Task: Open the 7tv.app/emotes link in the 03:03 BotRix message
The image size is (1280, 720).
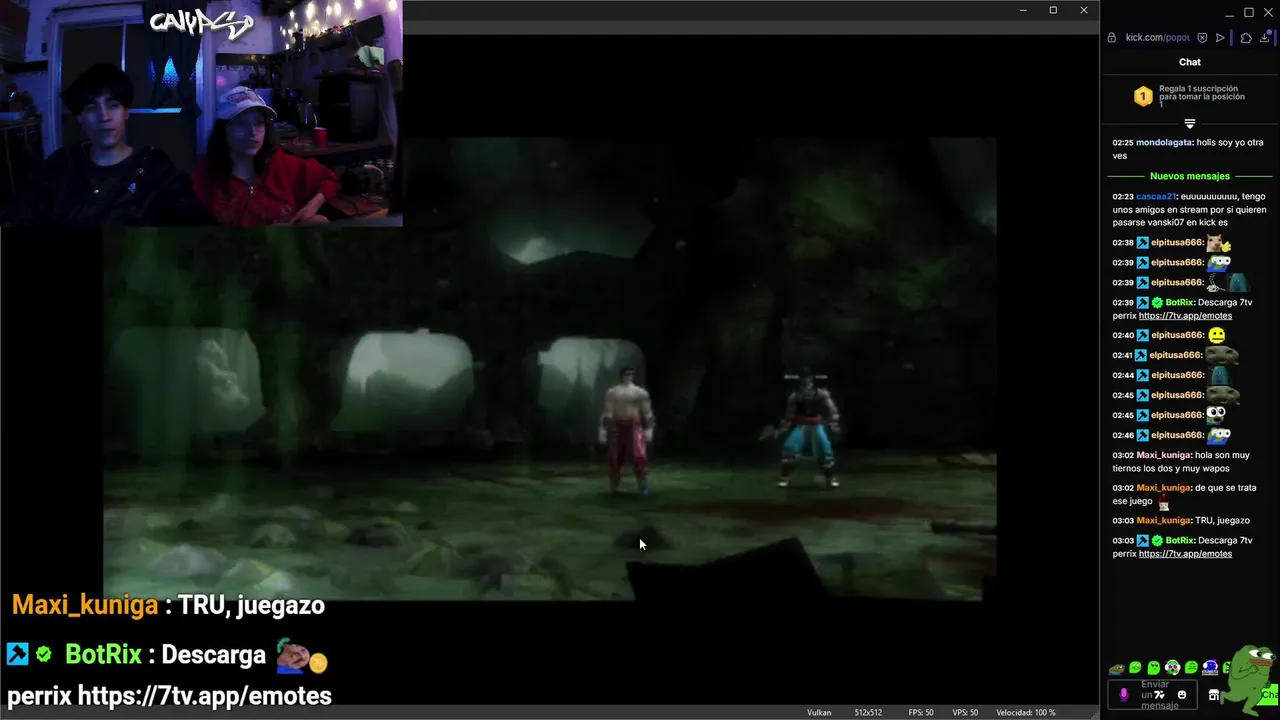Action: tap(1185, 554)
